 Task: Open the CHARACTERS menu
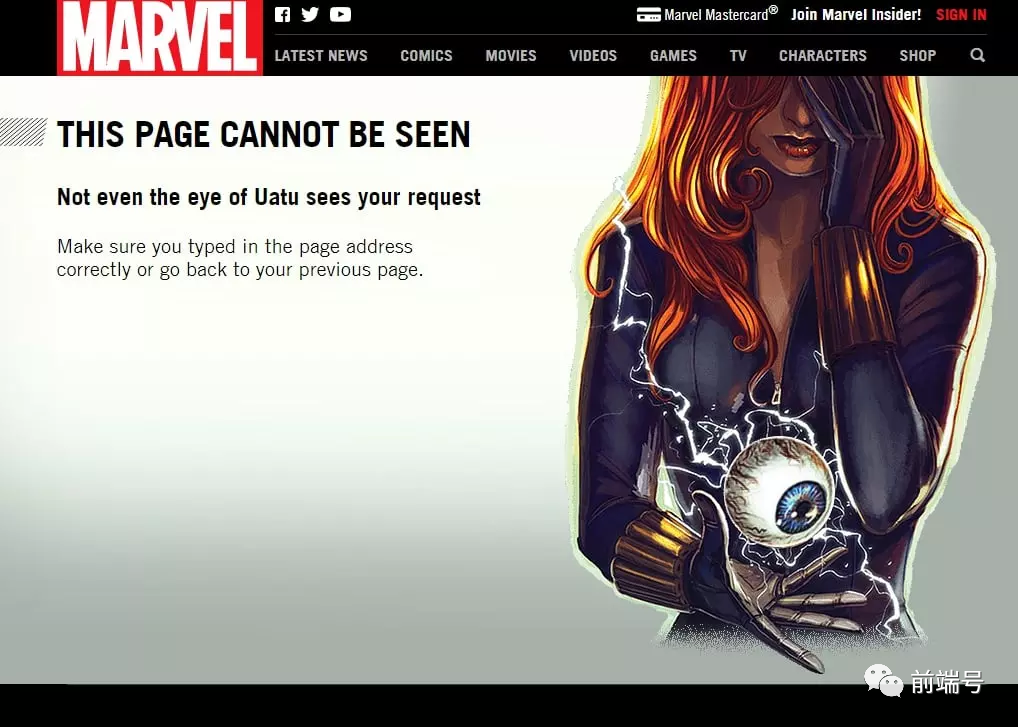point(823,56)
